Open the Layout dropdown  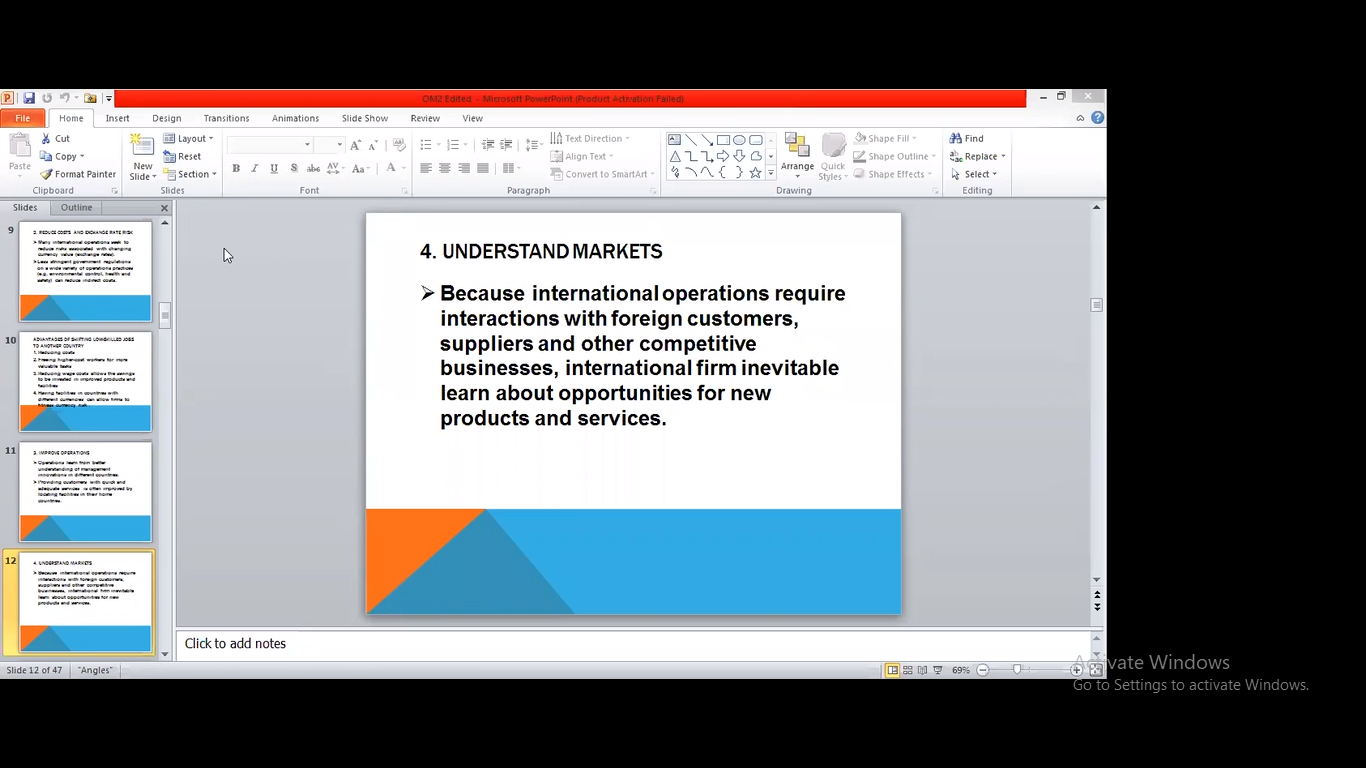[188, 138]
